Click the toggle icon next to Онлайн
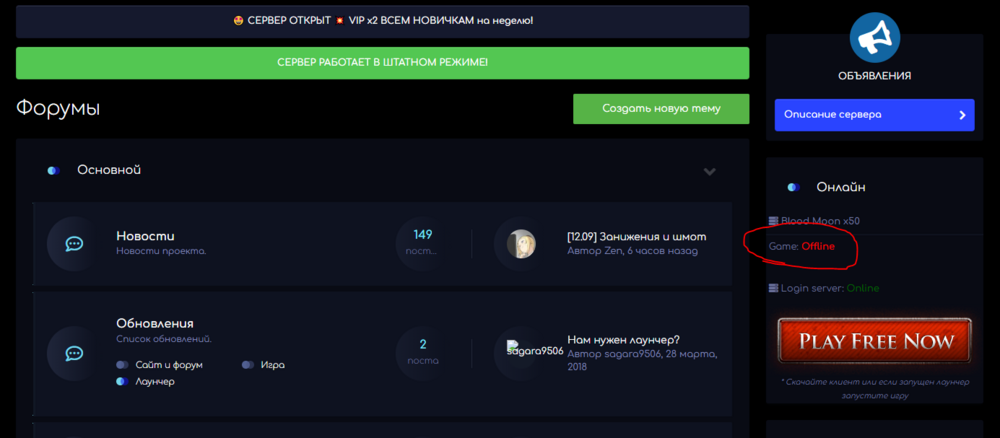1000x438 pixels. tap(793, 187)
